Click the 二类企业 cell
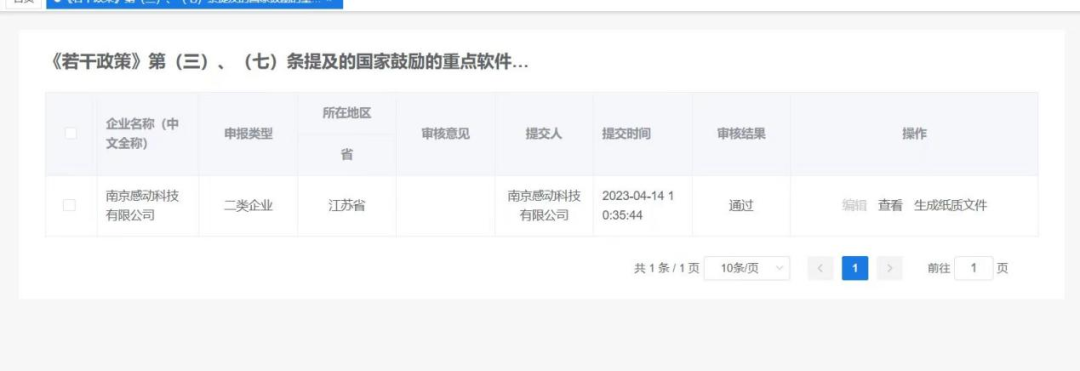This screenshot has height=371, width=1080. (x=248, y=206)
